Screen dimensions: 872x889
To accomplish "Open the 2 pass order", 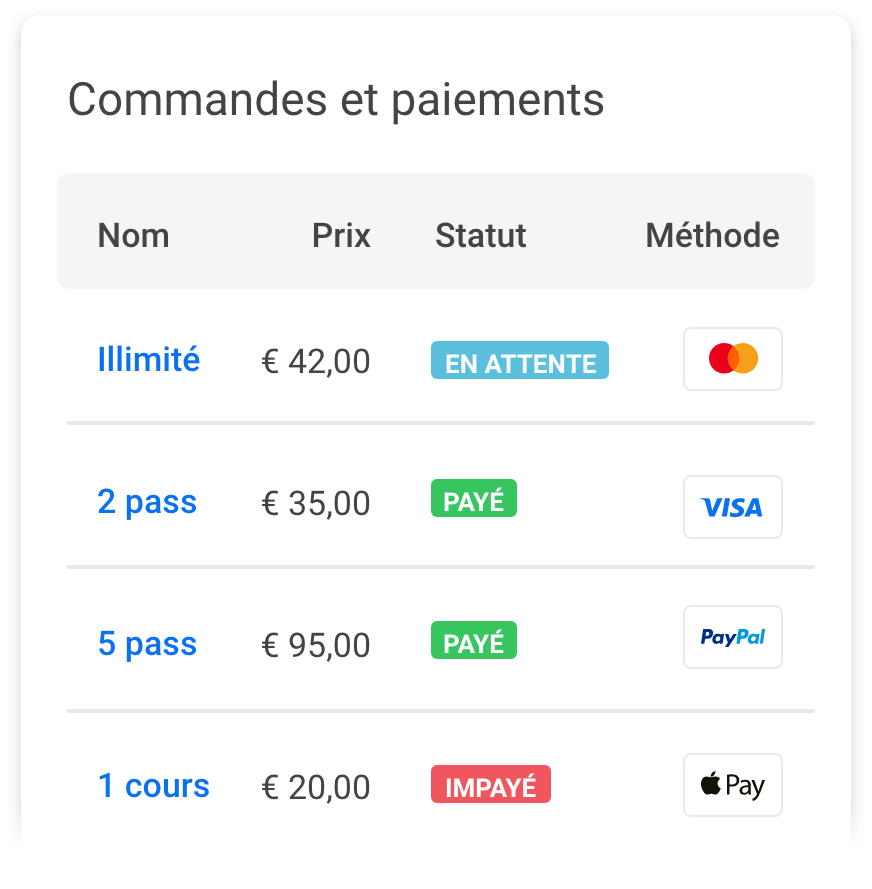I will (x=147, y=501).
